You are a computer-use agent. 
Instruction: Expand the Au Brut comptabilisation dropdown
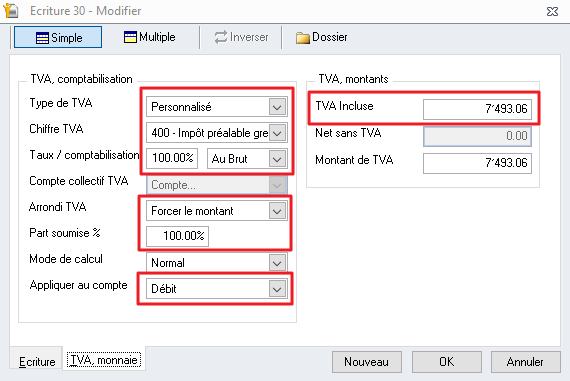tap(277, 159)
